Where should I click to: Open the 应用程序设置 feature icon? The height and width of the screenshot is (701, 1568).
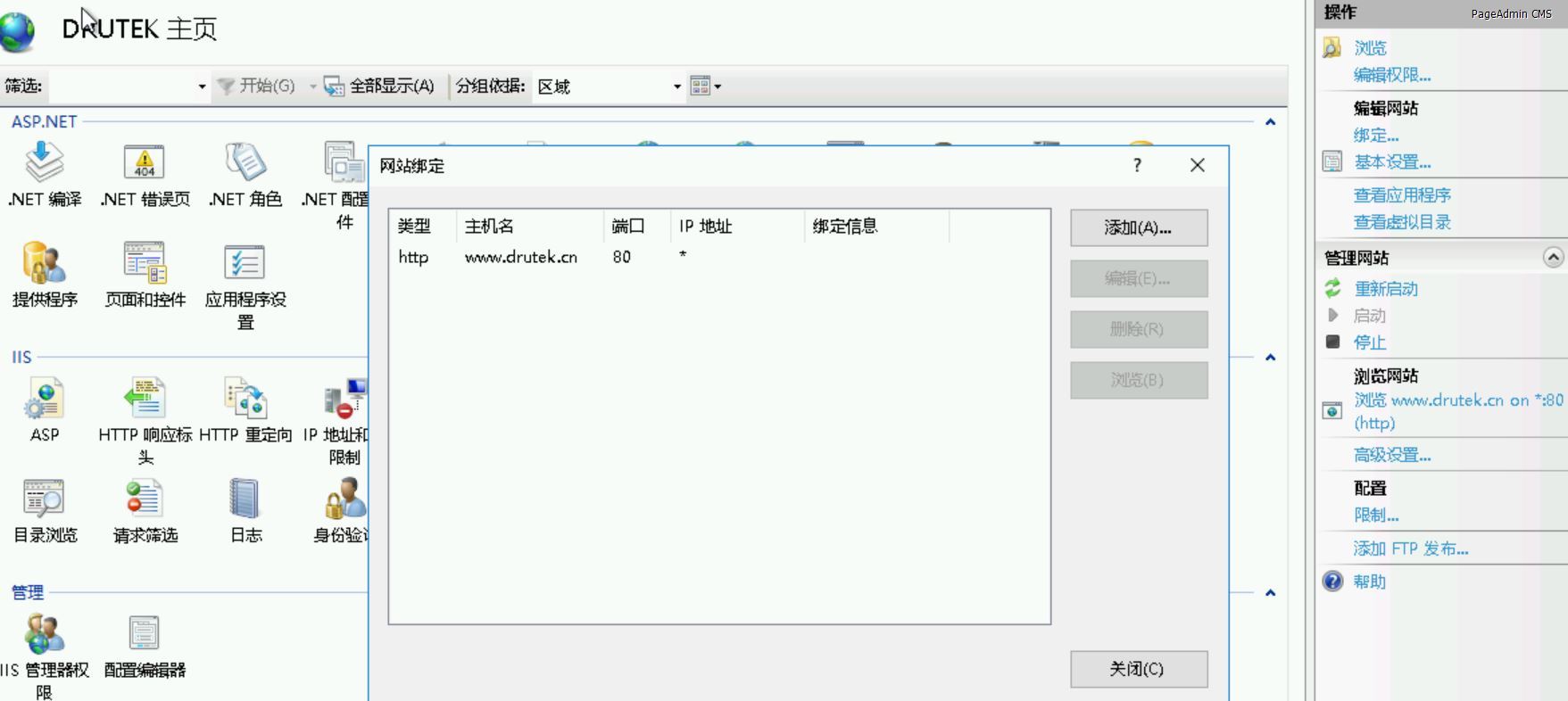click(245, 262)
